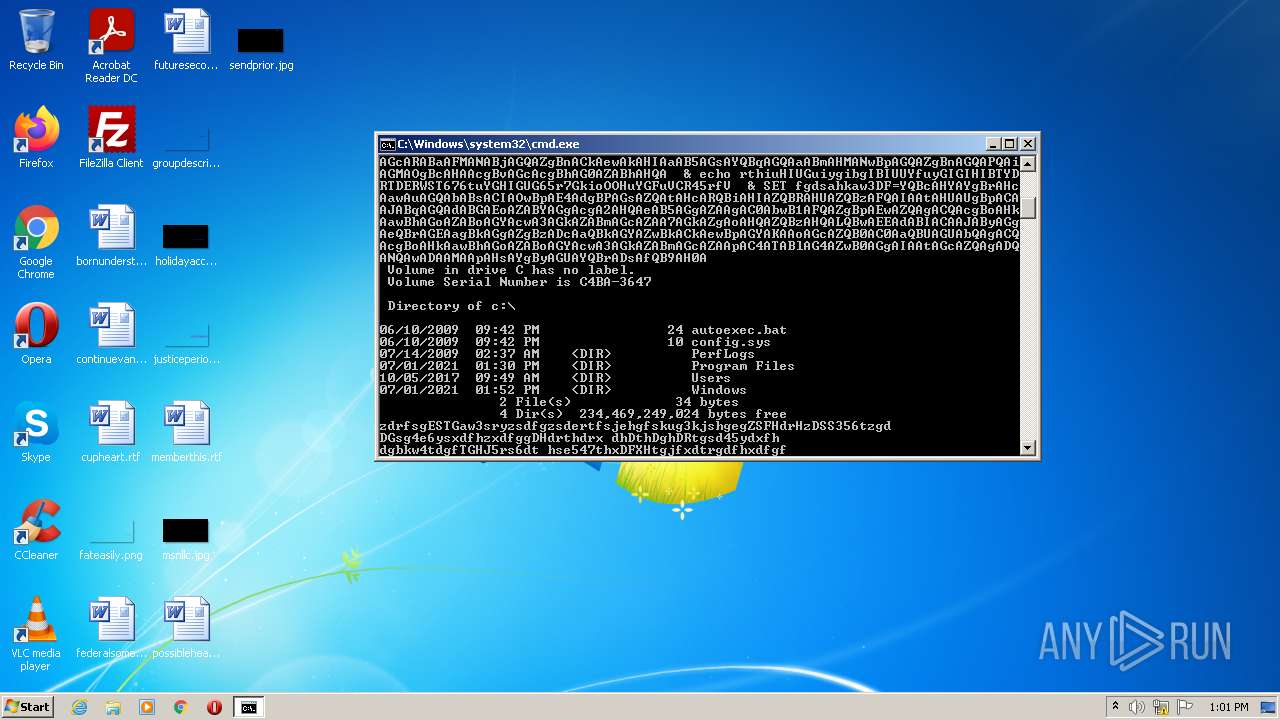The height and width of the screenshot is (720, 1280).
Task: Select the federalsome Word document
Action: [111, 628]
